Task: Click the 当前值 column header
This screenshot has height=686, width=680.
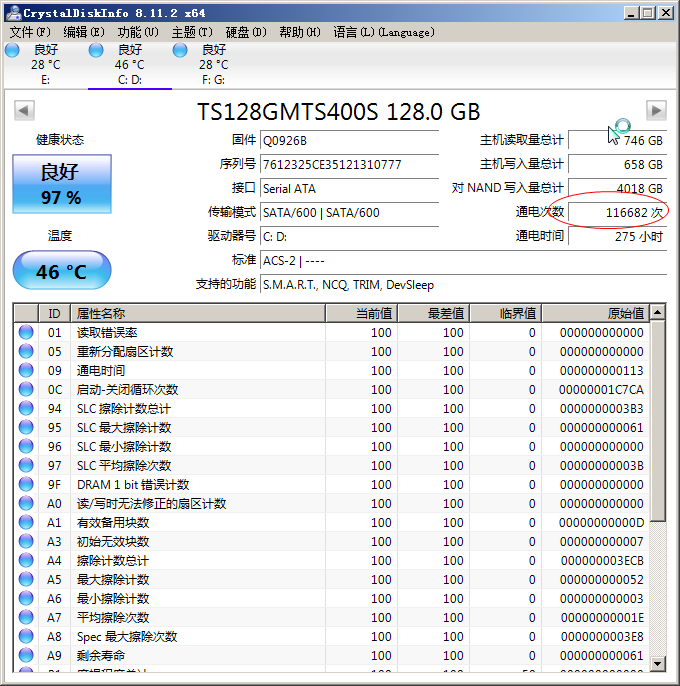Action: coord(361,313)
